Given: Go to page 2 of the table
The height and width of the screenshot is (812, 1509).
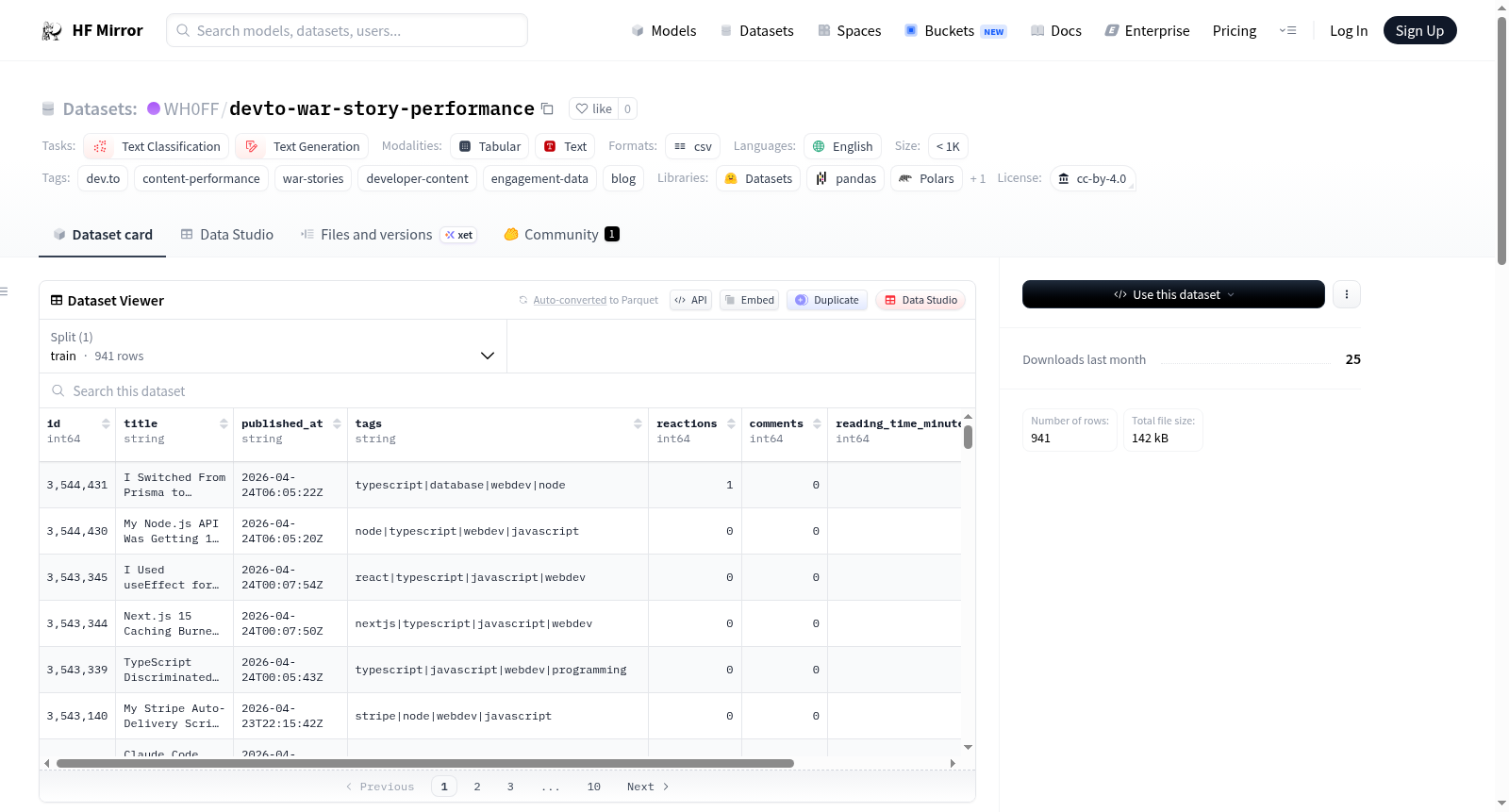Looking at the screenshot, I should click(477, 787).
